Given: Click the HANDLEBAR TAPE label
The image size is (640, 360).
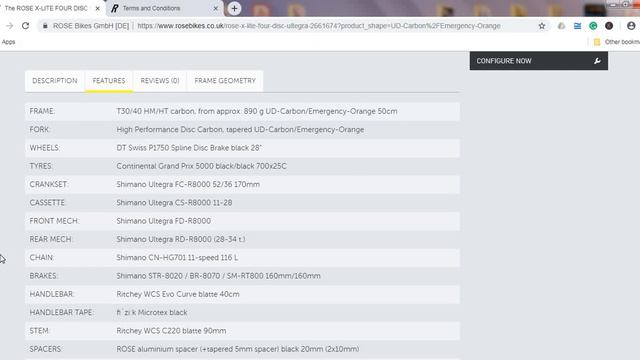Looking at the screenshot, I should 62,313.
